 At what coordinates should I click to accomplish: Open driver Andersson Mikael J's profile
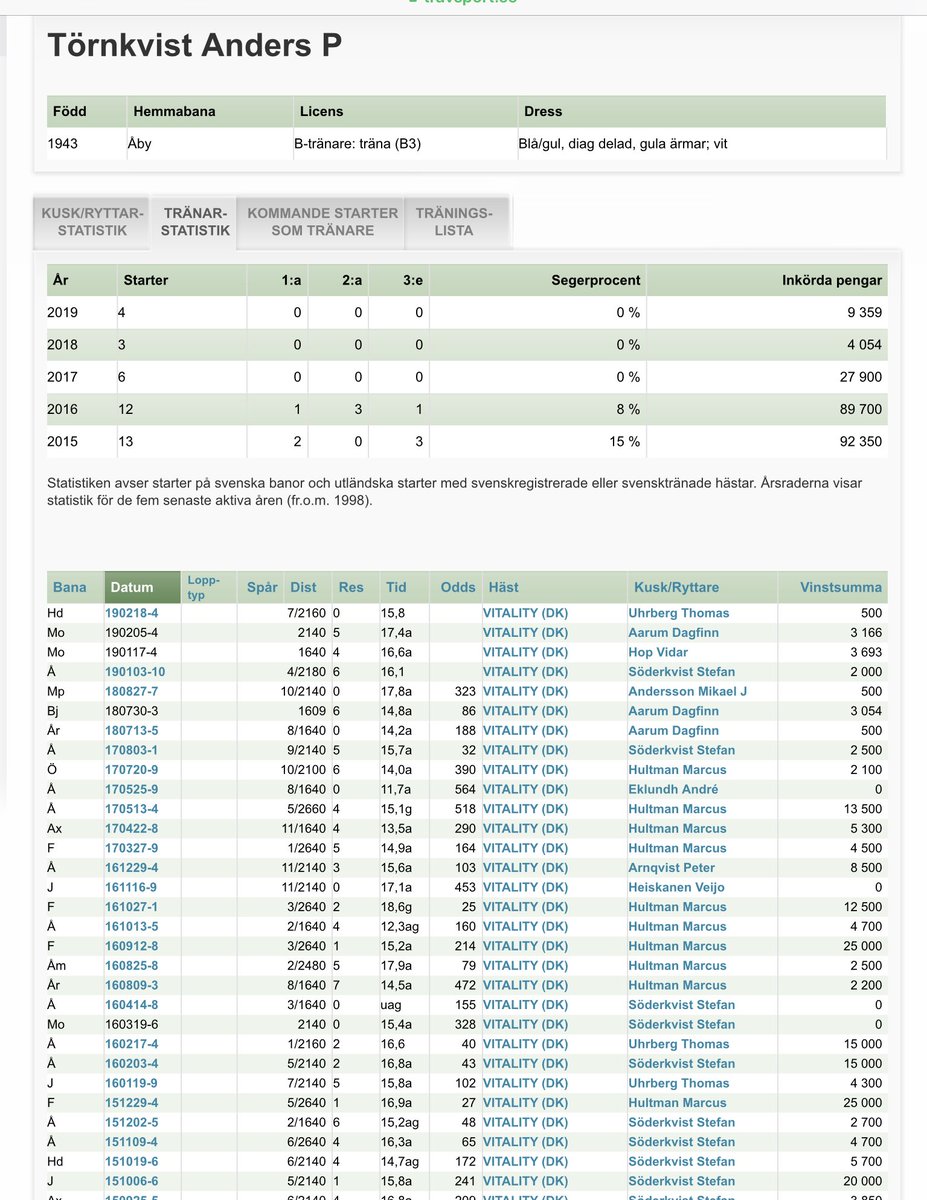[x=688, y=691]
